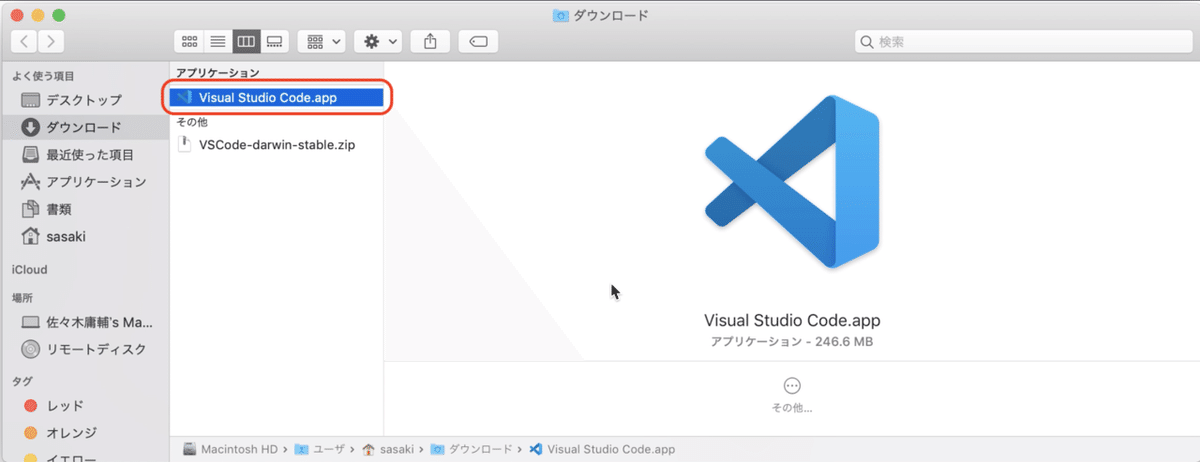Select 佐々木庸輔's Mac in sidebar
The image size is (1200, 462).
coord(84,324)
